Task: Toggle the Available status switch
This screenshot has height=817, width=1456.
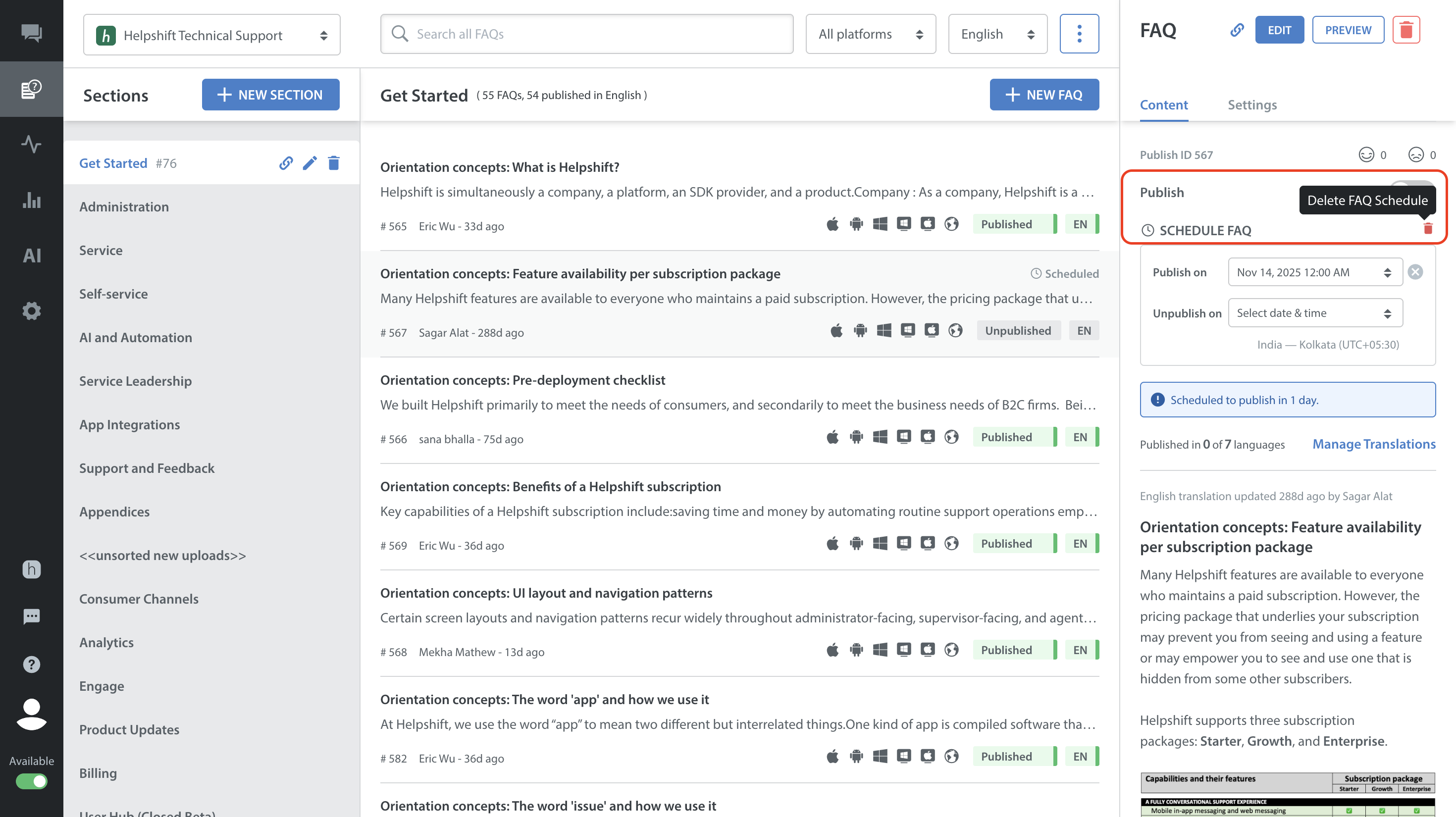Action: 32,781
